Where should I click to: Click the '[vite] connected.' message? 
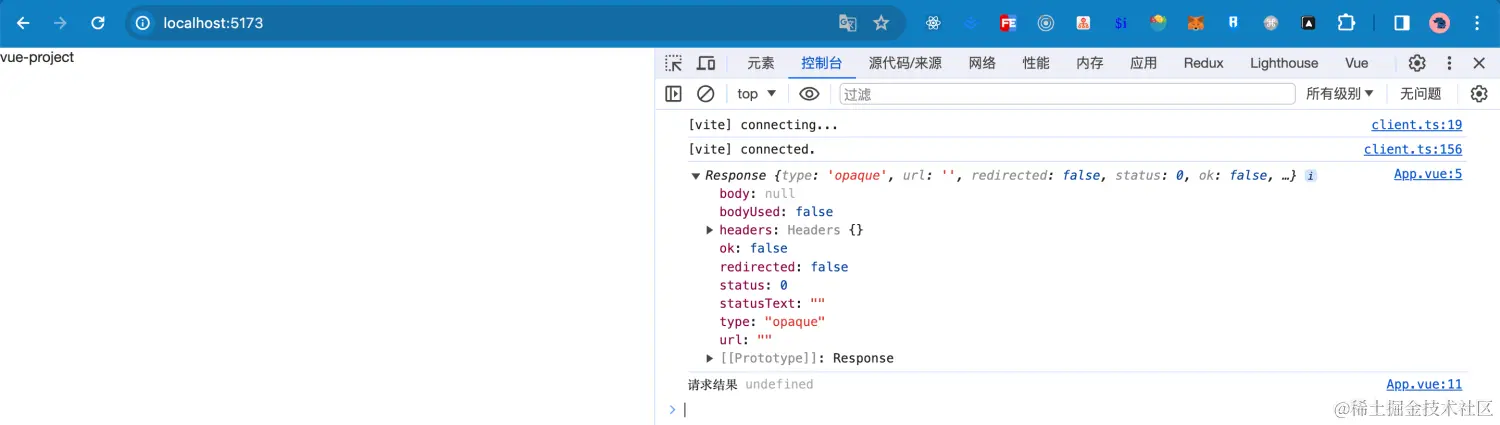[x=752, y=149]
